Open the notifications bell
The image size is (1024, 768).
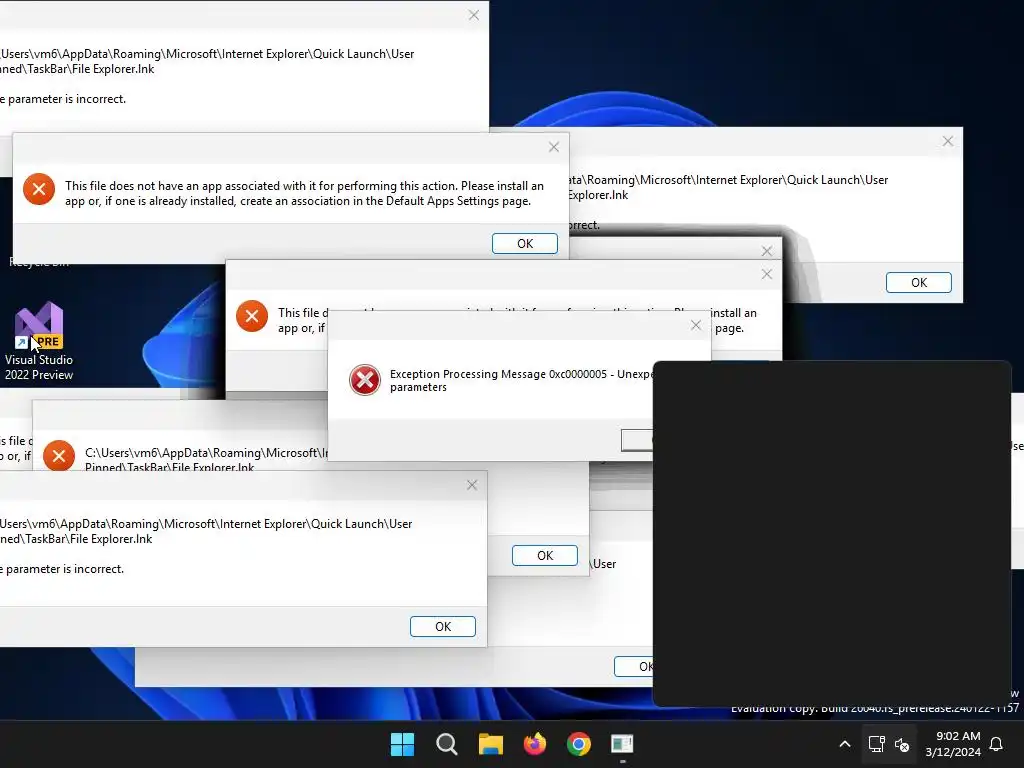(996, 744)
